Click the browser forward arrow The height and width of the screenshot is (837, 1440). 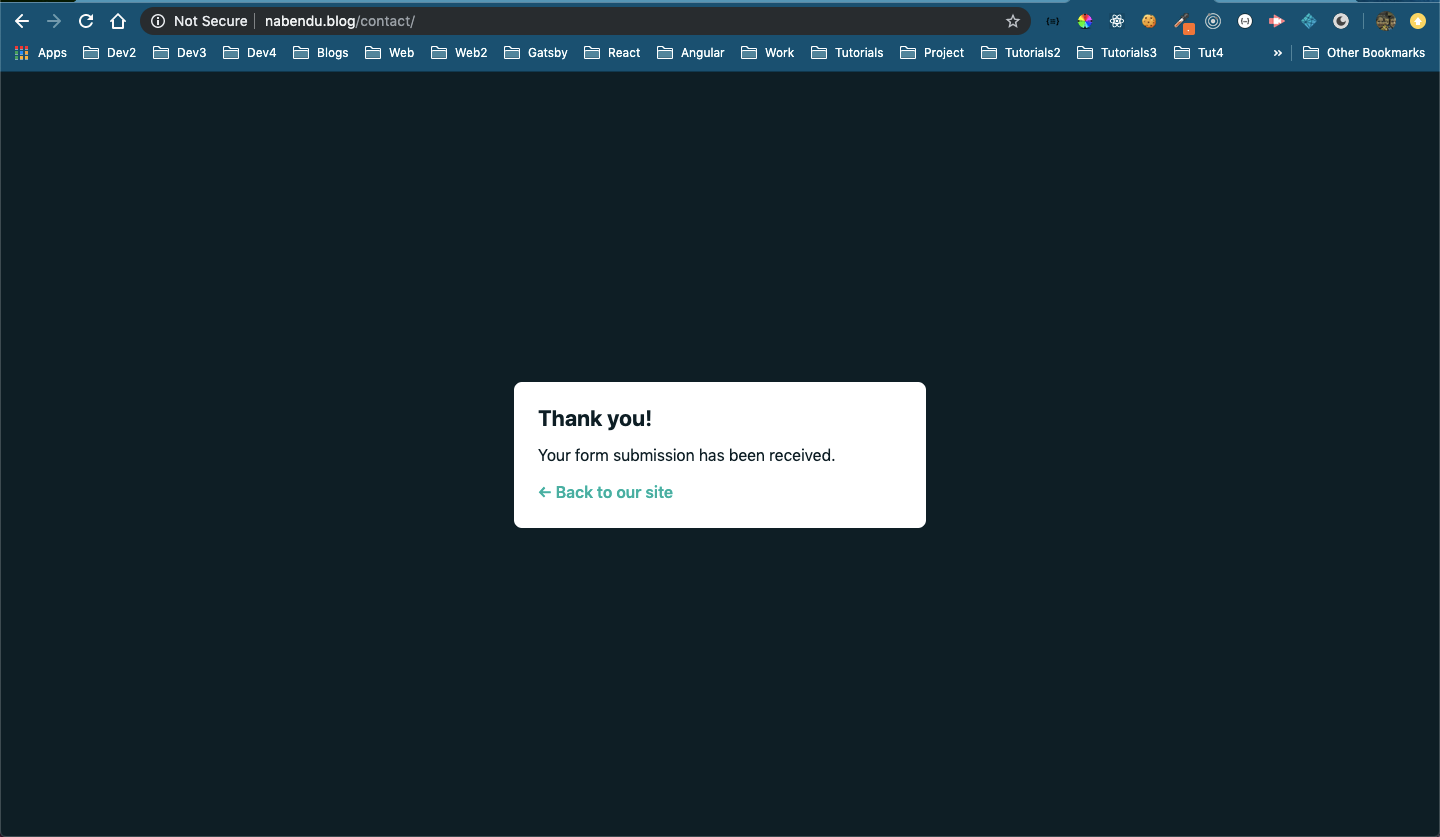click(x=54, y=21)
